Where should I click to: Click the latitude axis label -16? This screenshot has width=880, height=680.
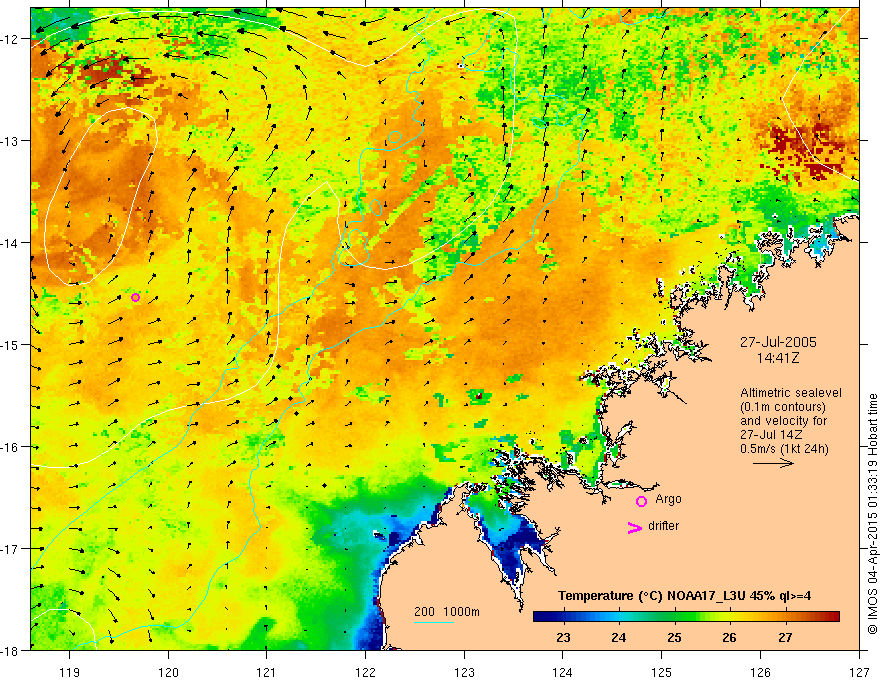[11, 447]
